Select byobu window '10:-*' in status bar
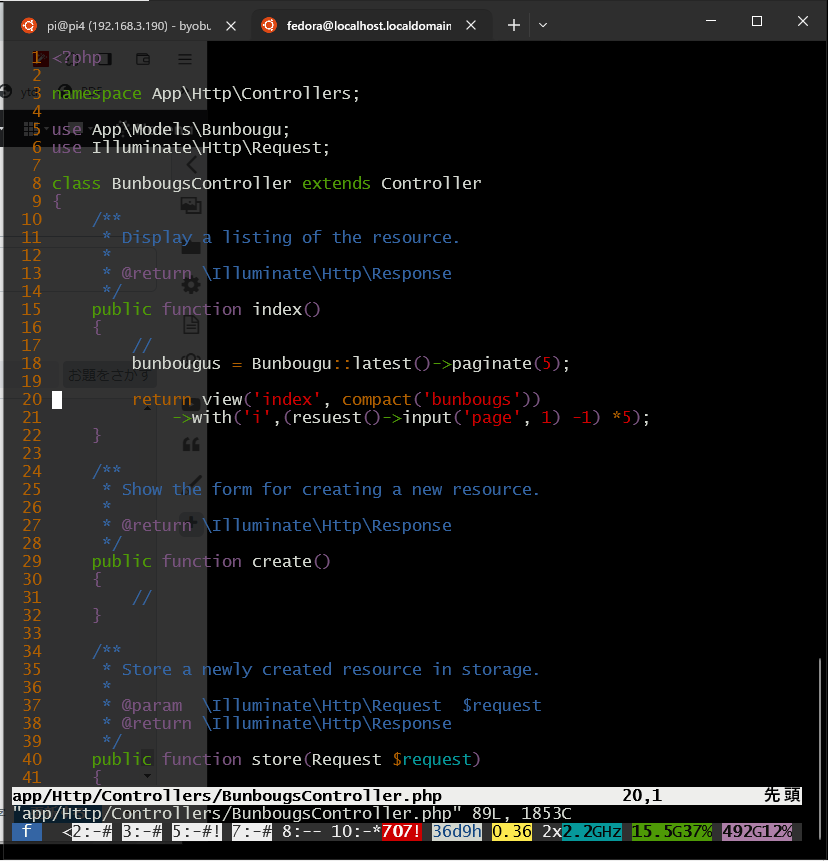Image resolution: width=828 pixels, height=861 pixels. [x=356, y=832]
